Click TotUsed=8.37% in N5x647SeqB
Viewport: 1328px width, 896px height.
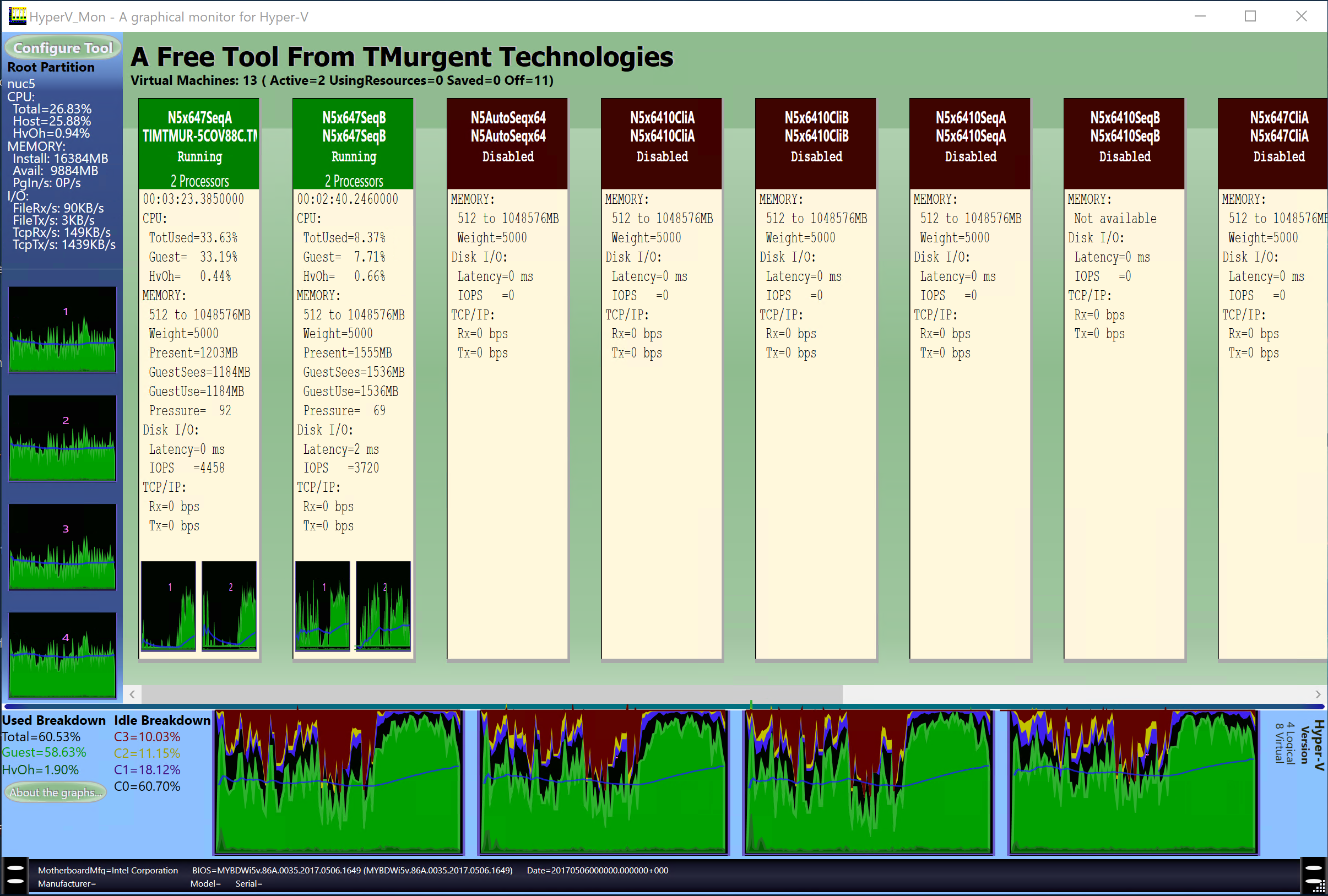tap(345, 238)
